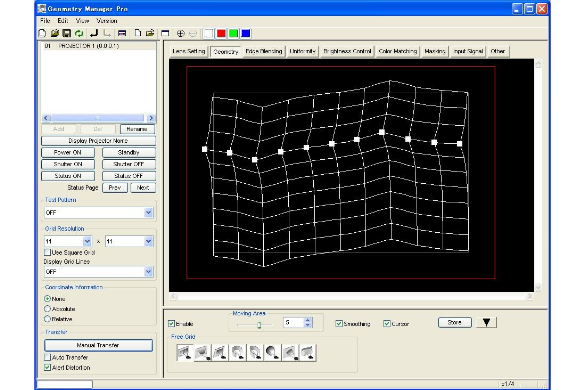Select PROJECTOR 1 in the projector list
Screen dimensions: 584x390
(98, 46)
